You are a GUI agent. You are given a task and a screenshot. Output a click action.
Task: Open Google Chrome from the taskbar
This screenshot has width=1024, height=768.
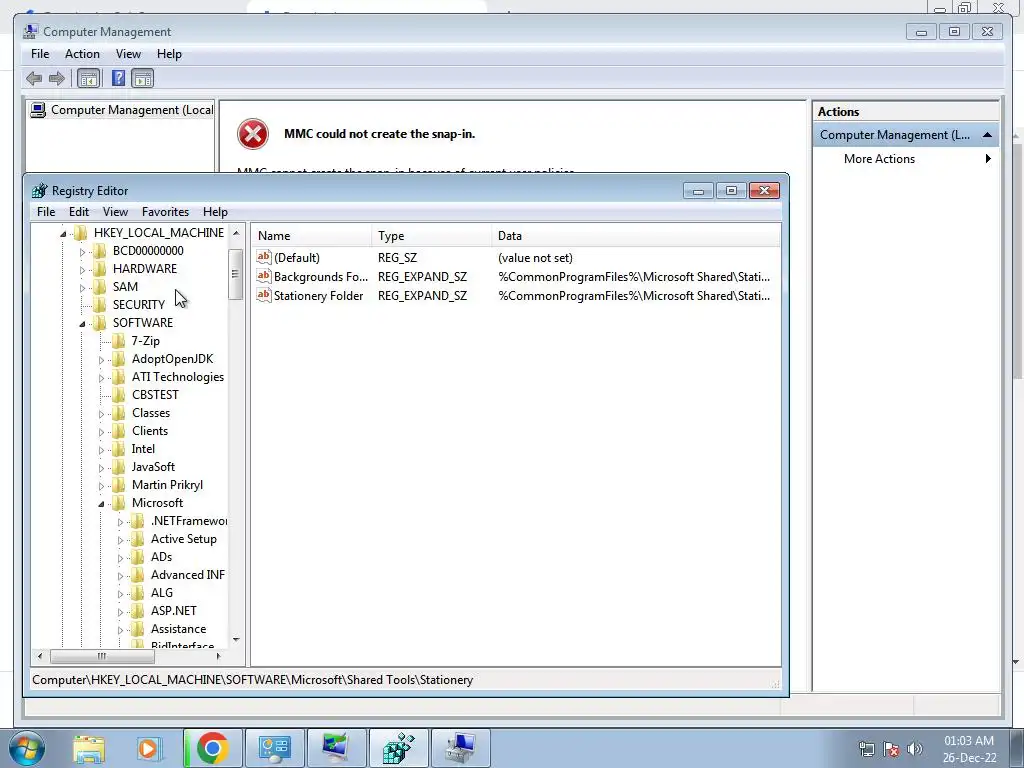[212, 748]
